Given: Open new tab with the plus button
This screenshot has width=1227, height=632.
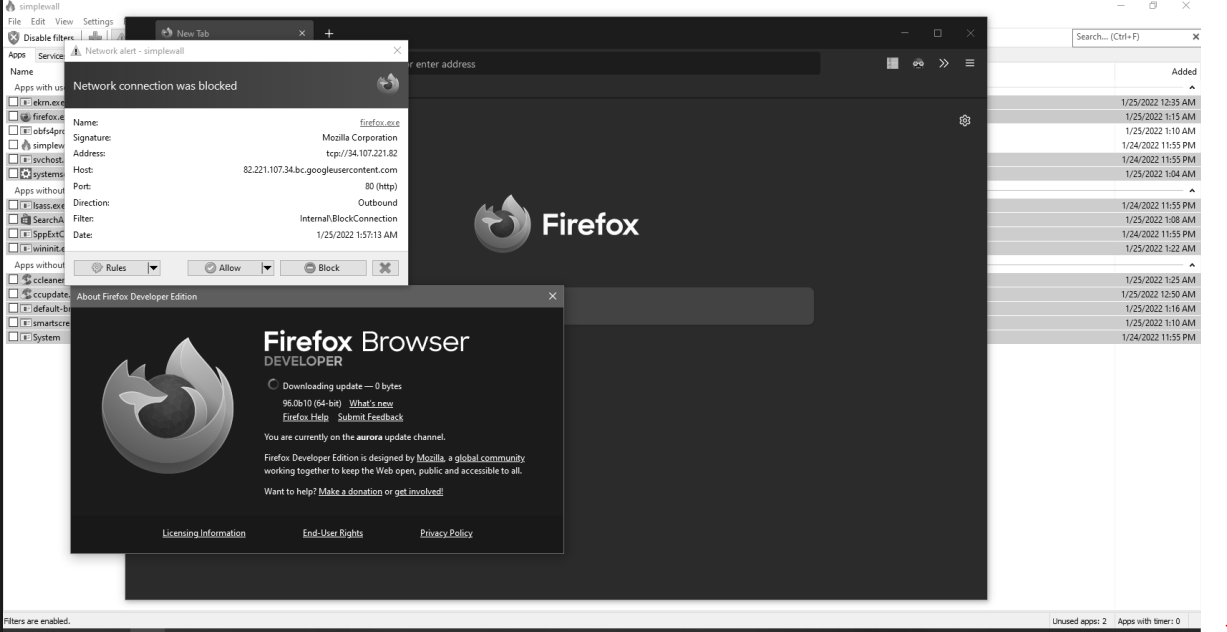Looking at the screenshot, I should tap(328, 34).
